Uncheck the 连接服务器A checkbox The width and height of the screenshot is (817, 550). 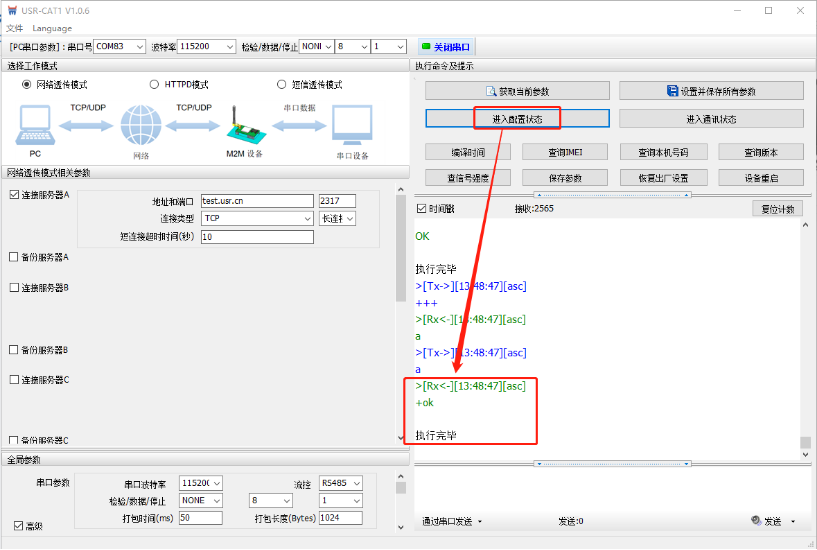coord(14,195)
